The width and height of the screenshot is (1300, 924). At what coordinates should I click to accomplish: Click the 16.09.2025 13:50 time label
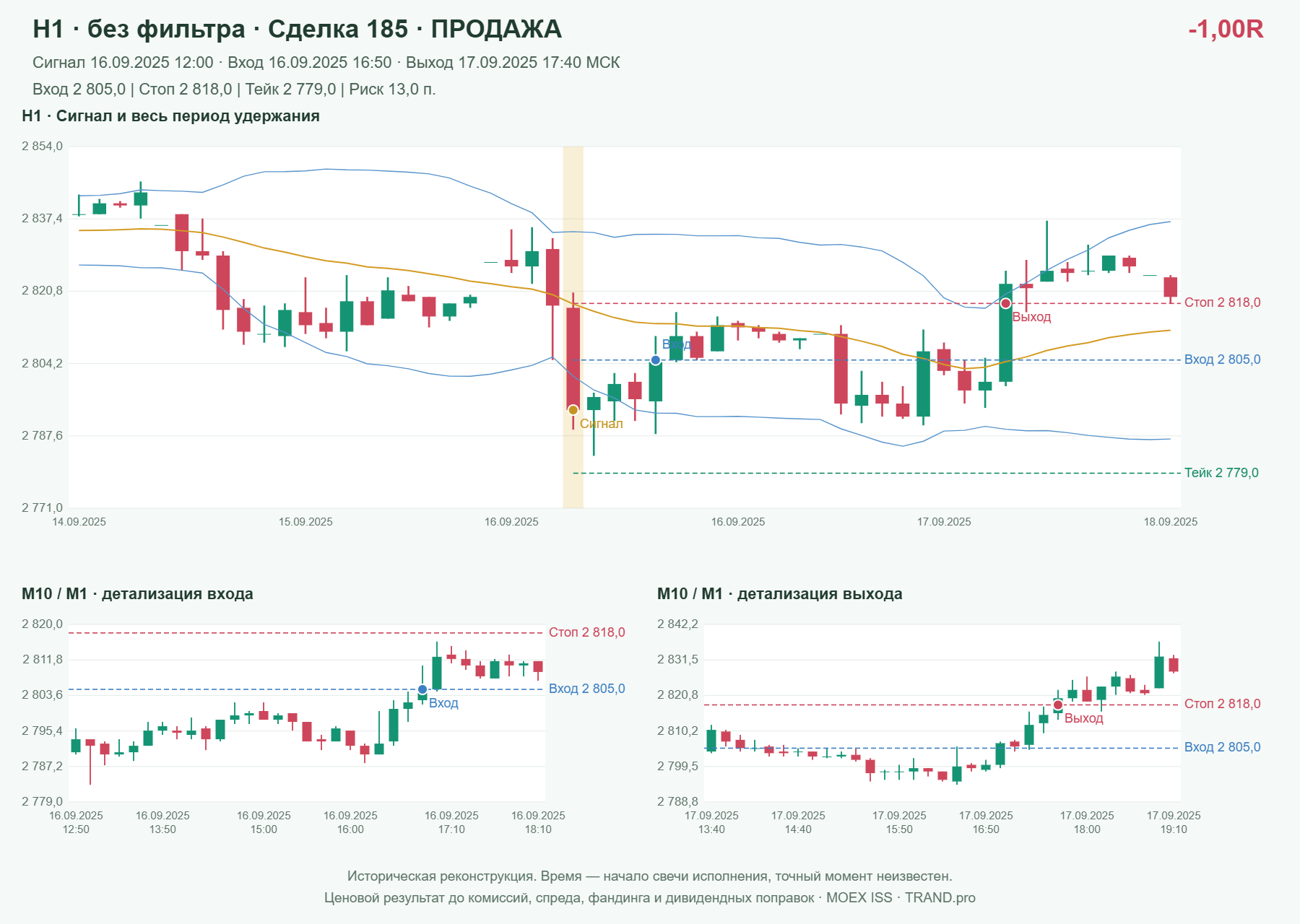[162, 822]
